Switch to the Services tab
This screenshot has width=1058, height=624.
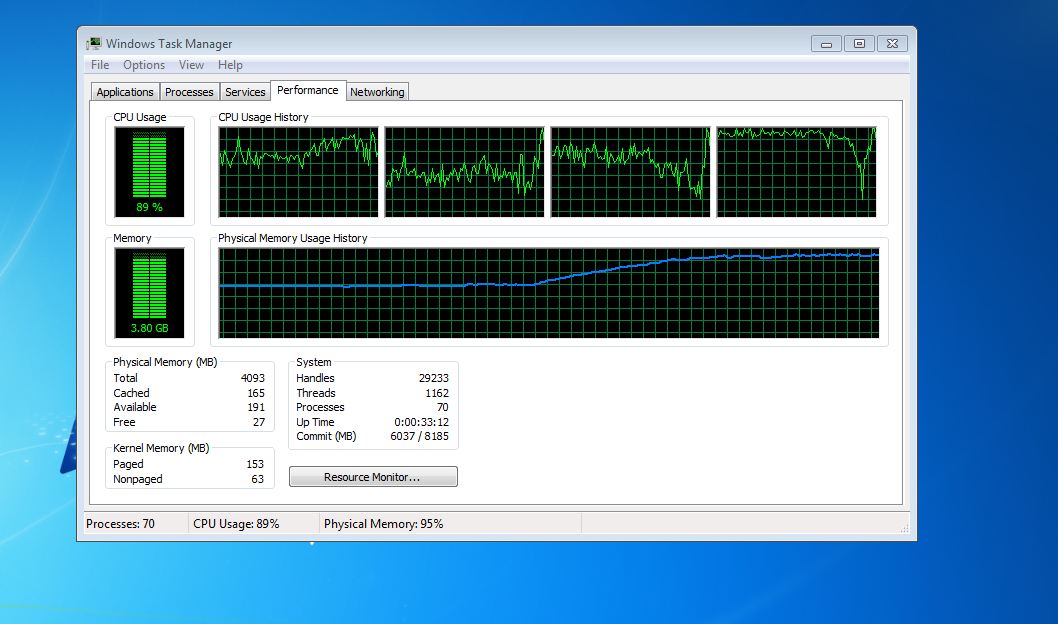tap(245, 92)
